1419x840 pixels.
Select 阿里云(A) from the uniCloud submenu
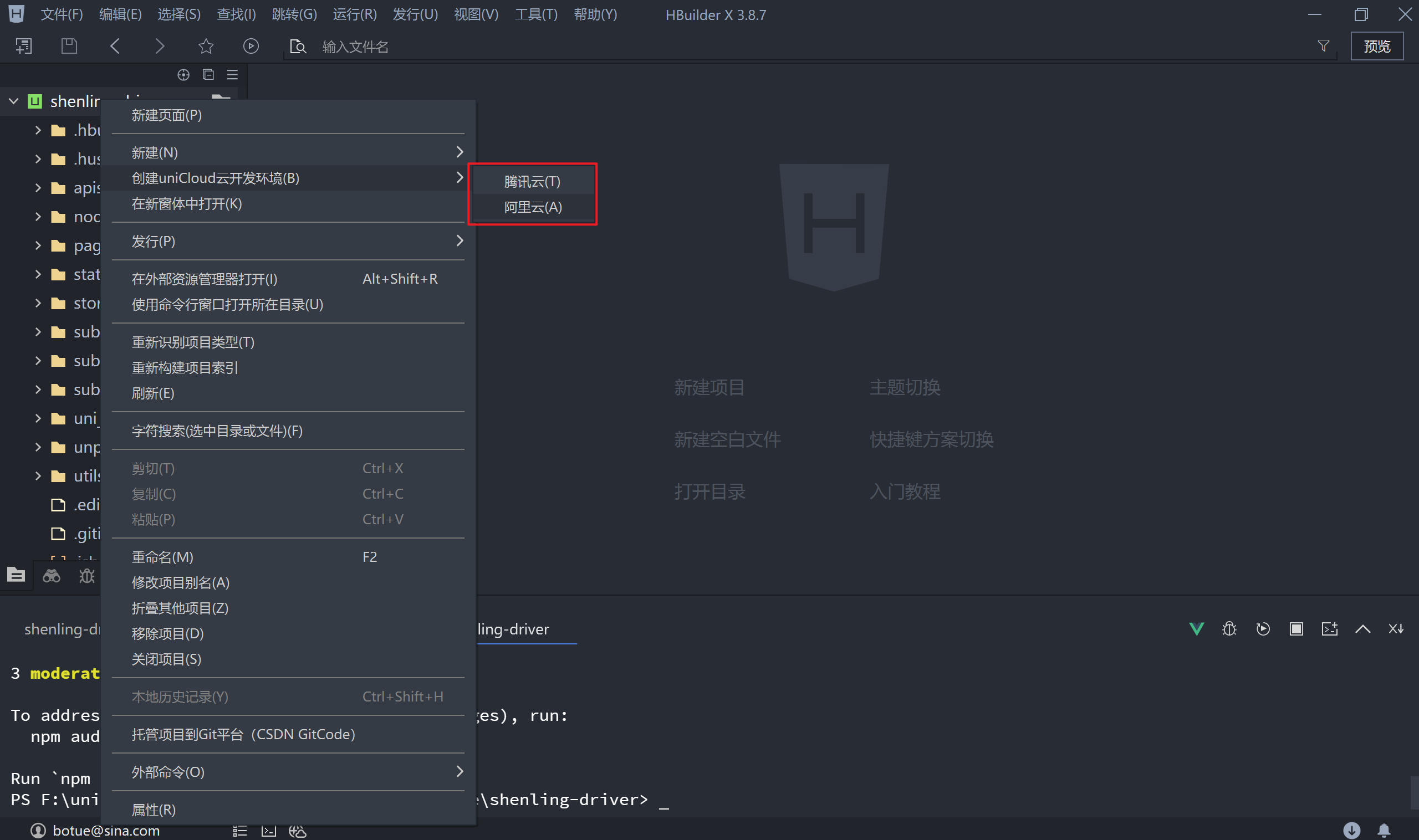point(531,207)
